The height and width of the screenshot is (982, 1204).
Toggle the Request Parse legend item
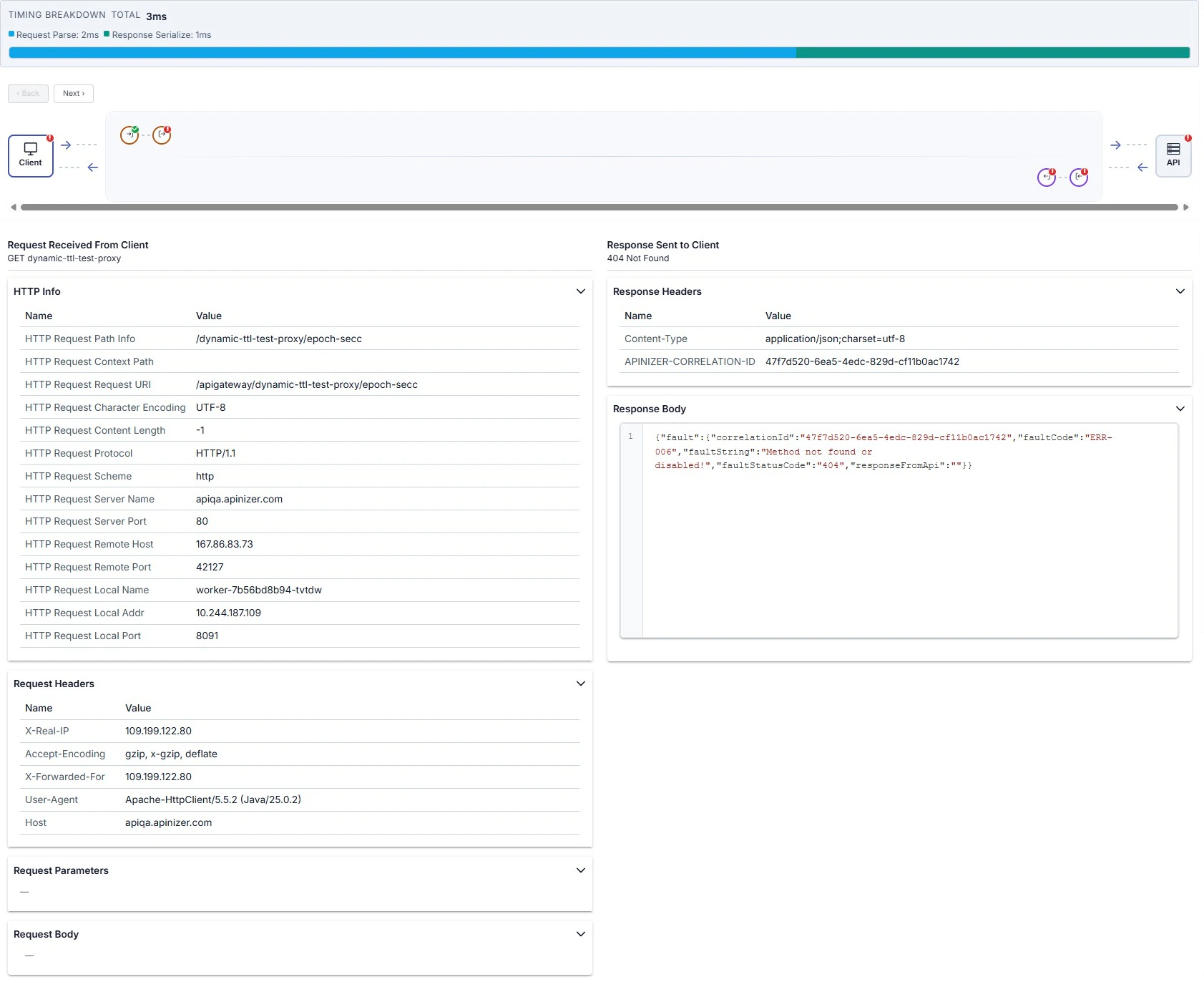click(53, 34)
